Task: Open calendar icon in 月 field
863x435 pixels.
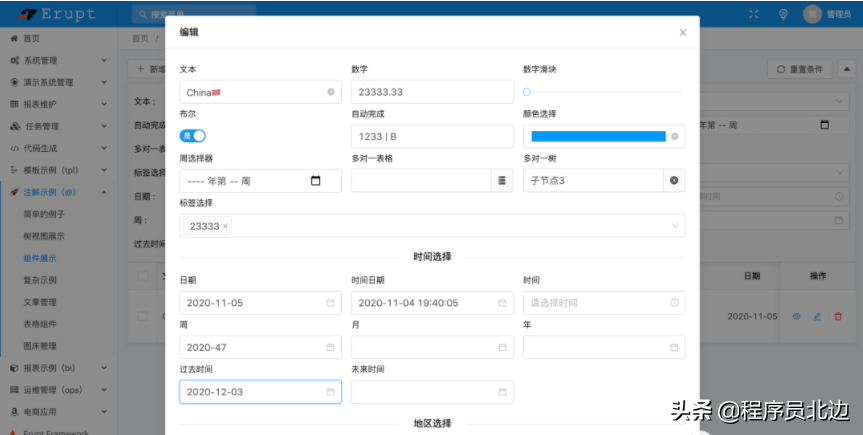Action: pyautogui.click(x=502, y=347)
